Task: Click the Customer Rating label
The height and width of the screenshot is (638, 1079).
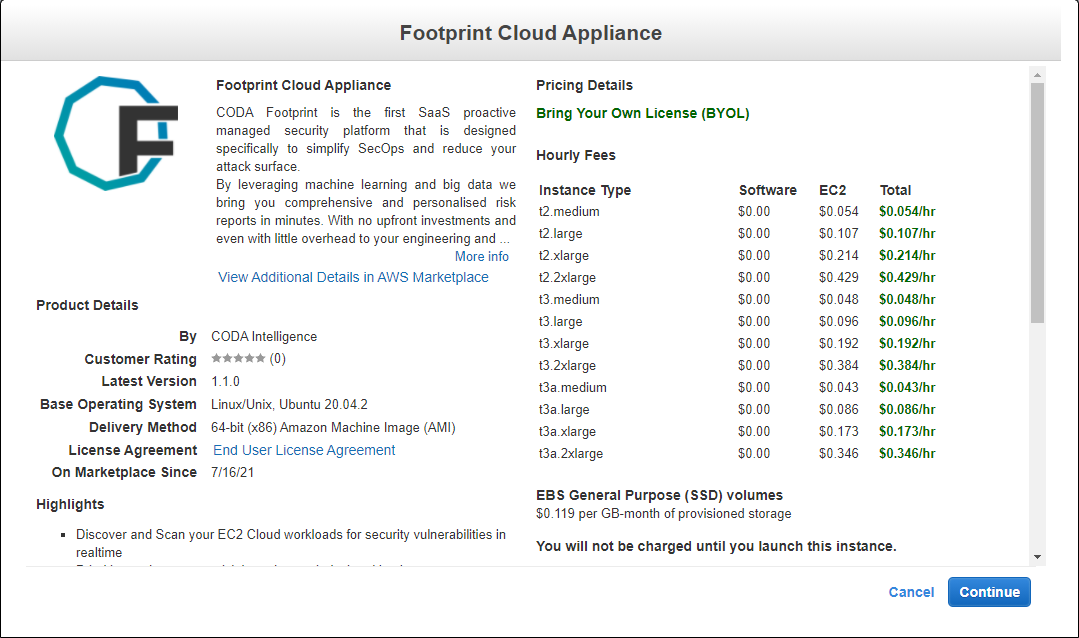Action: click(x=140, y=359)
